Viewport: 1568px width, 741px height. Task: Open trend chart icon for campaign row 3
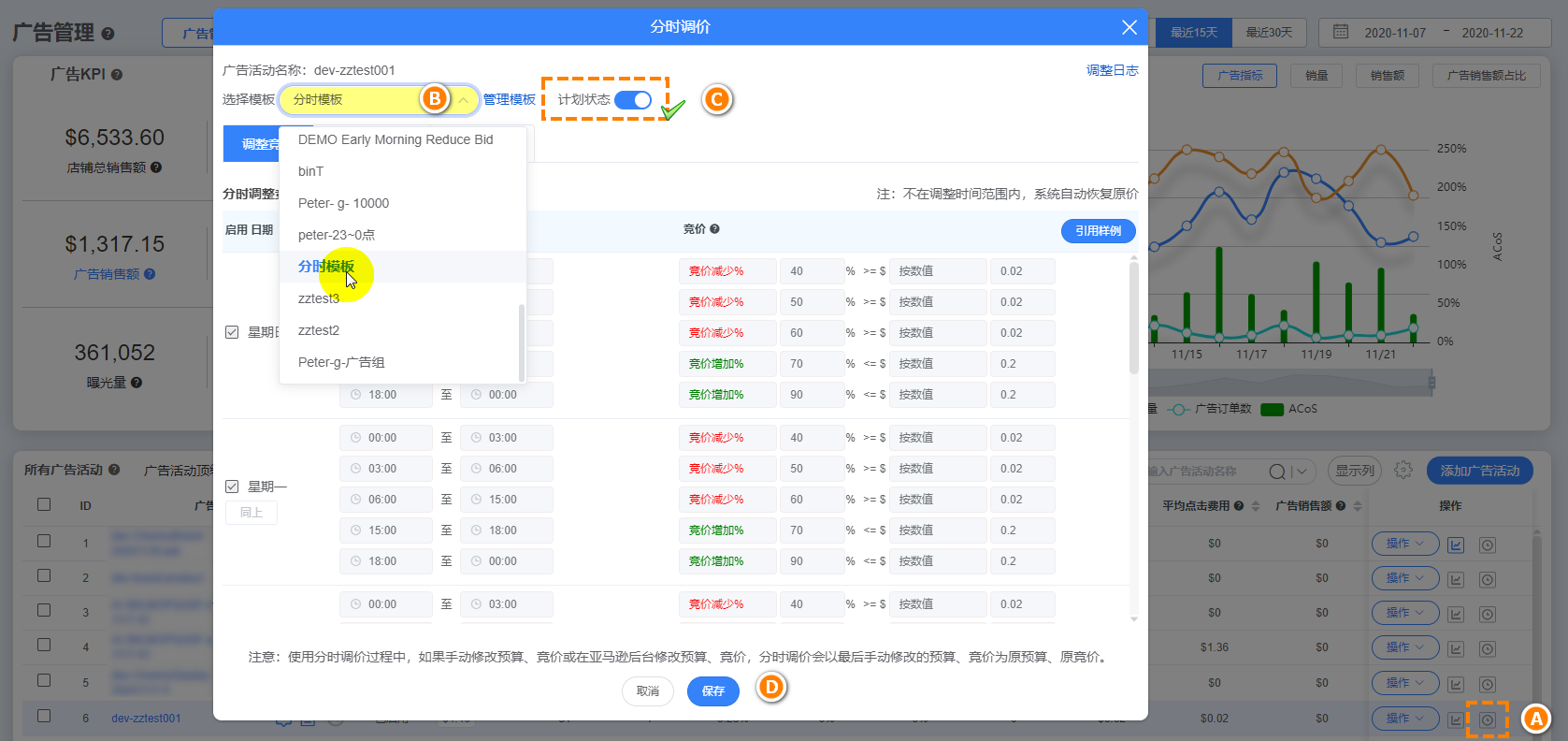tap(1456, 614)
